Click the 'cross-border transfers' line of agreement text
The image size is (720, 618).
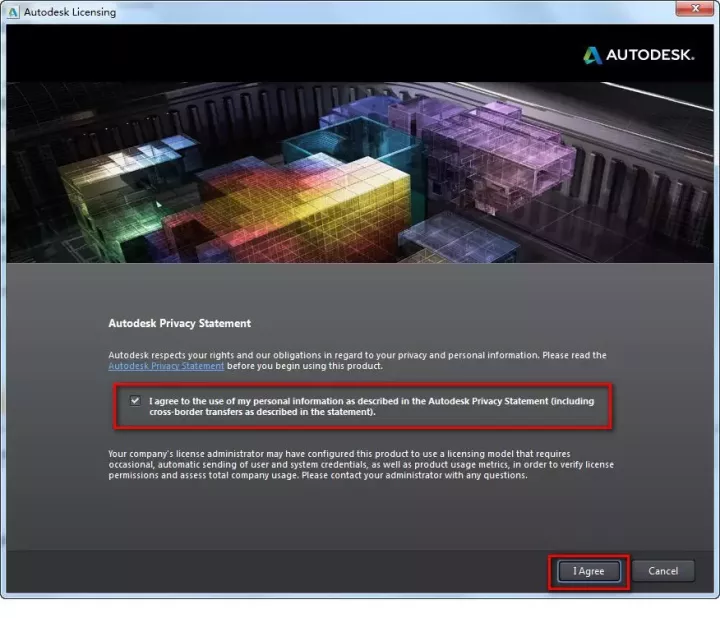262,412
